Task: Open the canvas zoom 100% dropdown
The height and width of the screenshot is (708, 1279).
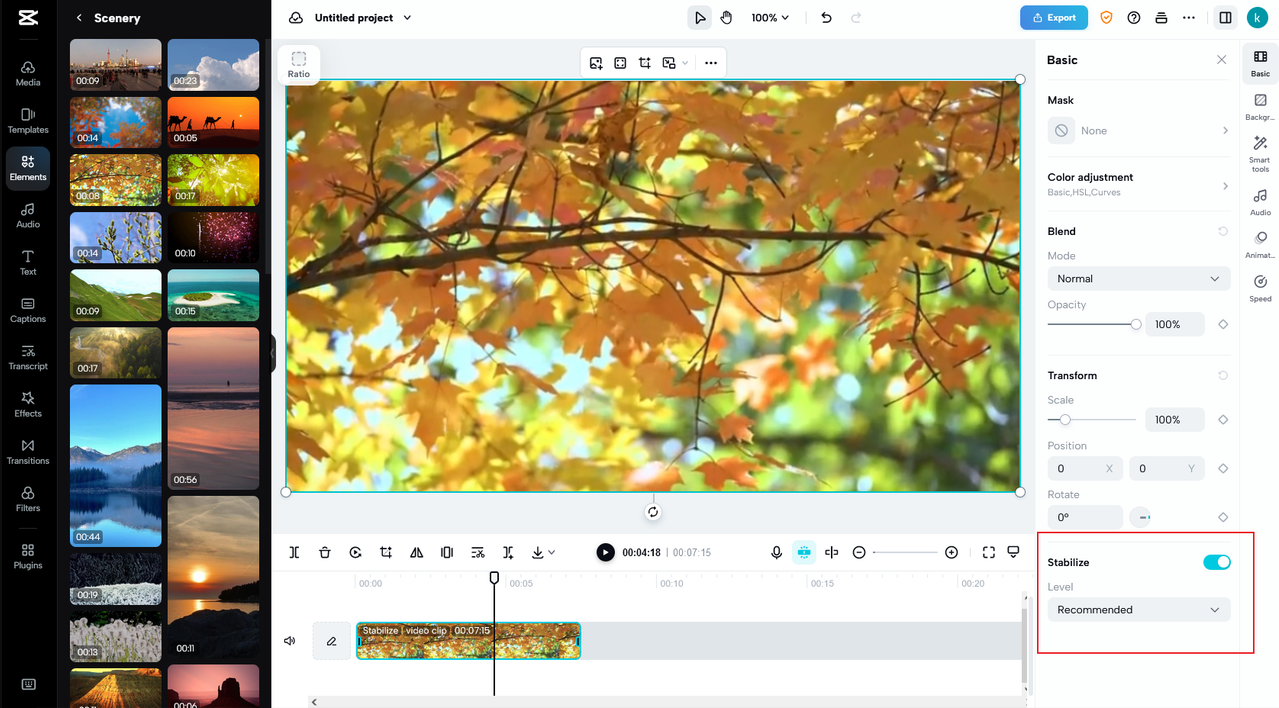Action: 770,18
